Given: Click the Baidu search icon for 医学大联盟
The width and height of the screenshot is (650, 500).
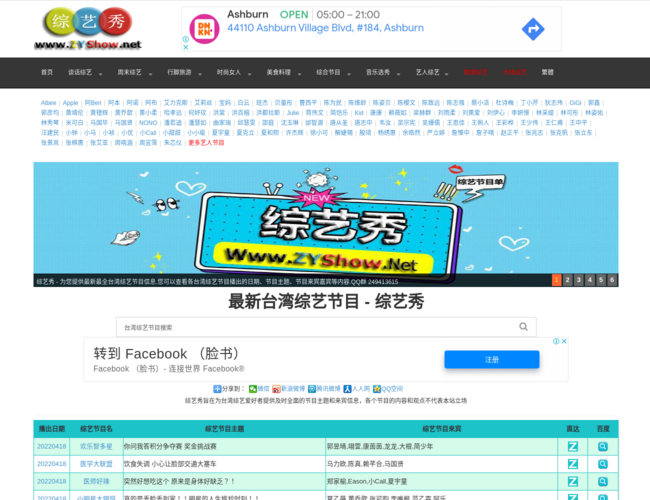Looking at the screenshot, I should coord(603,464).
